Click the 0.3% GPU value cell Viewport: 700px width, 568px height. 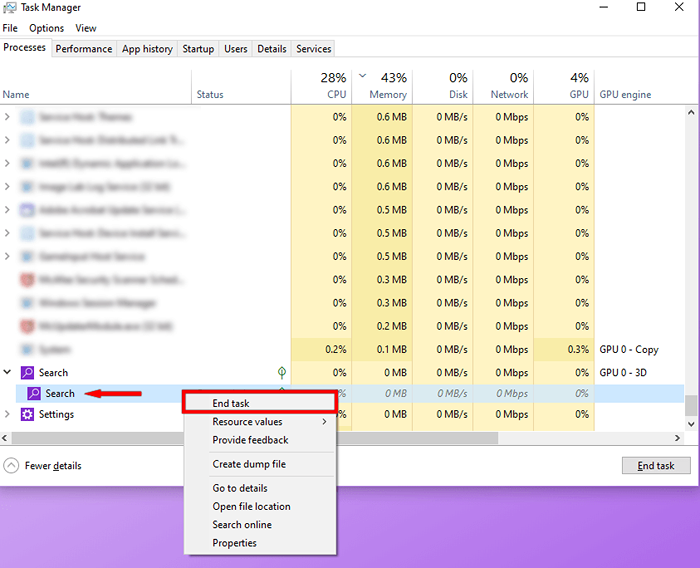coord(564,349)
